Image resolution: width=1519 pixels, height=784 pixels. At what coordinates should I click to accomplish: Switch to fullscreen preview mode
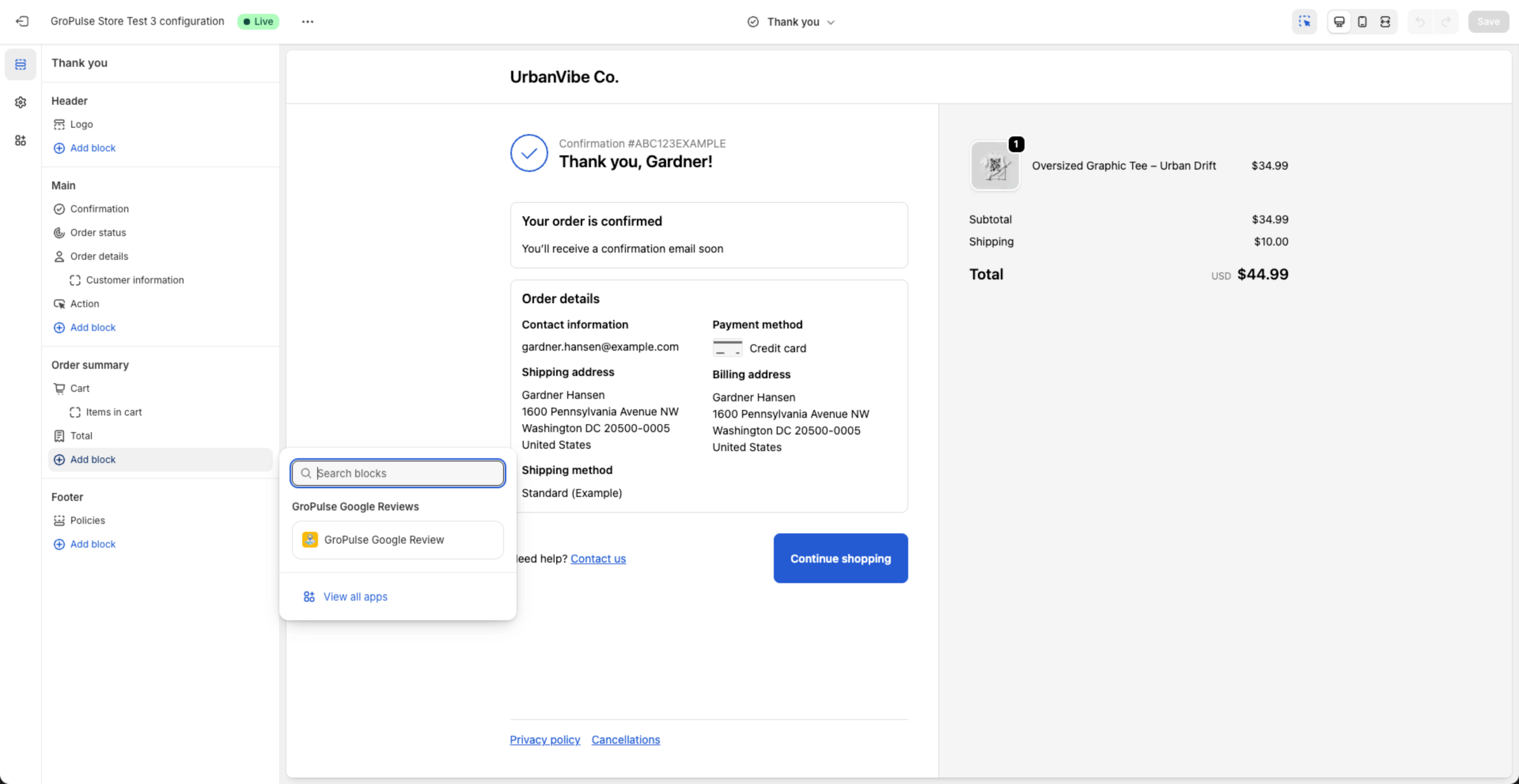[x=1385, y=21]
